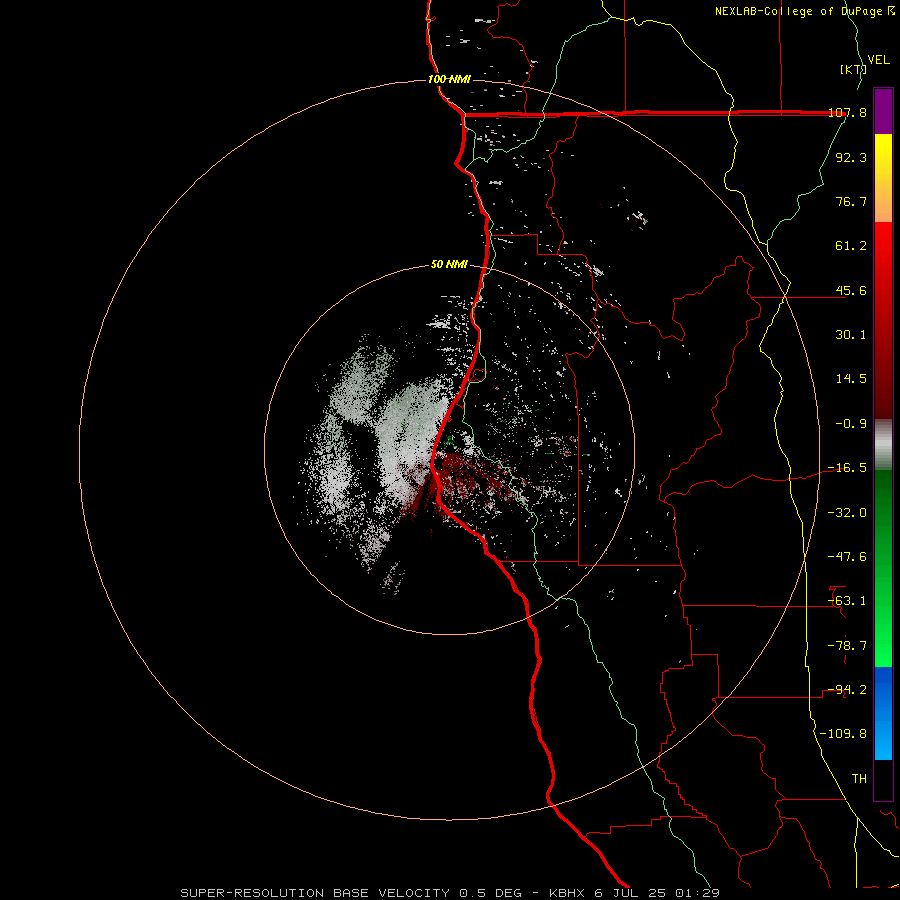
Task: Click the 61.2 velocity scale value
Action: tap(851, 246)
